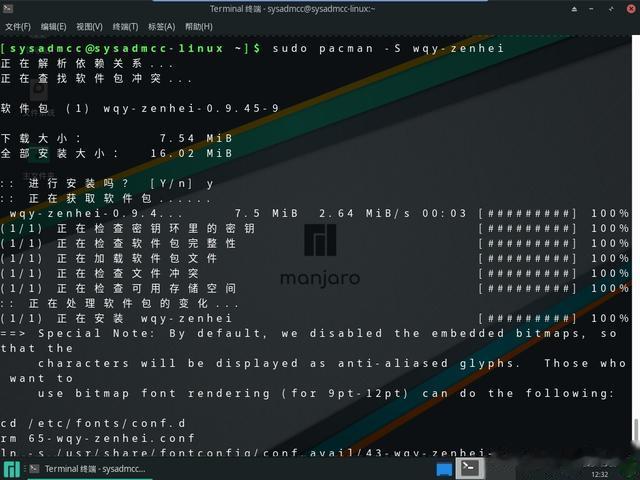Click the line '正在查找软件包冲突...'
Viewport: 640px width, 480px height.
pyautogui.click(x=96, y=79)
